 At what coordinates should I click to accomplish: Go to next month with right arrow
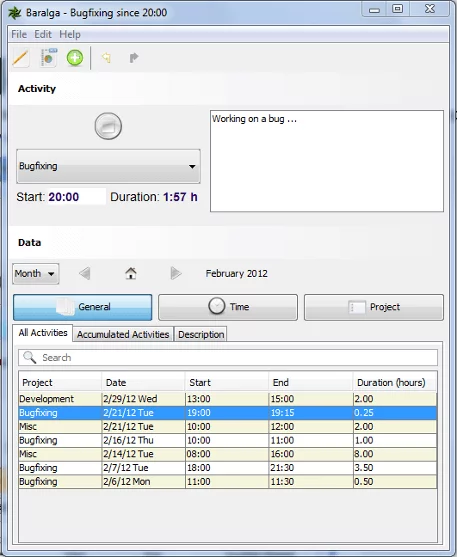point(176,274)
